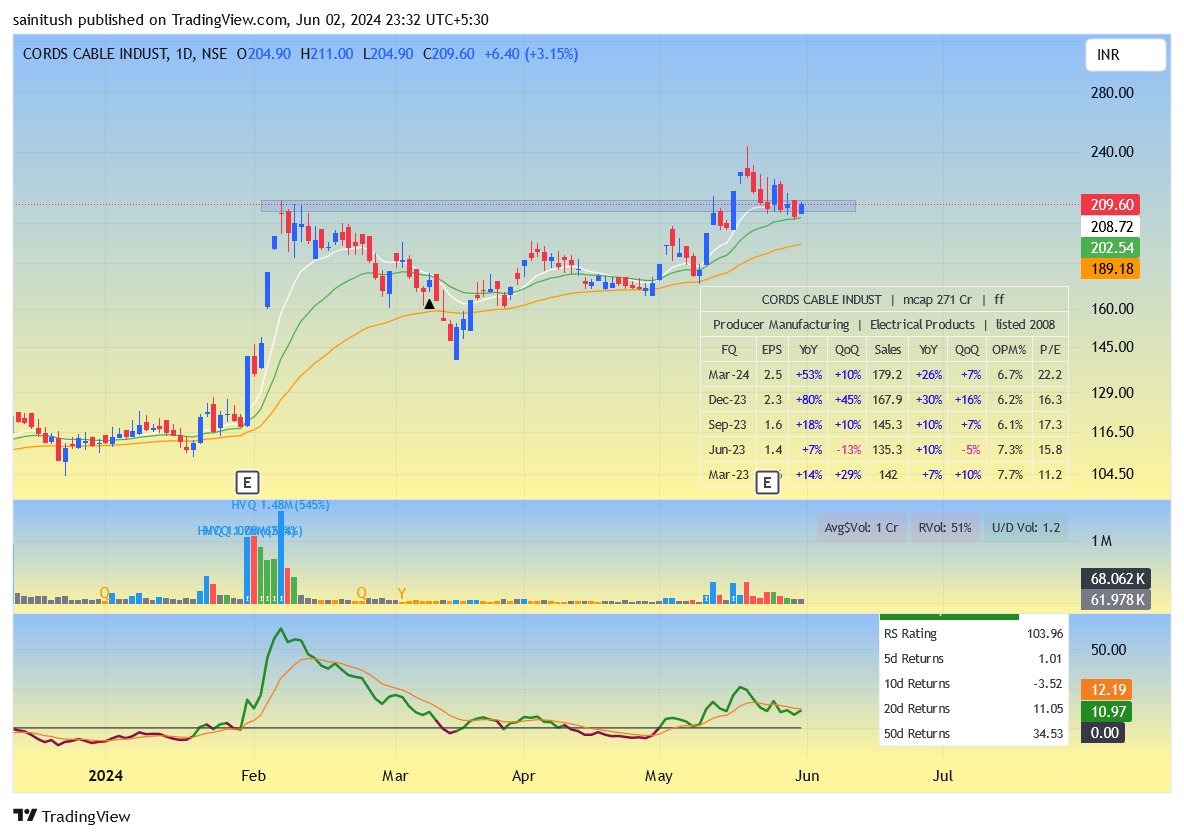Click the RS Rating 103.96 row
This screenshot has width=1184, height=837.
[x=973, y=633]
